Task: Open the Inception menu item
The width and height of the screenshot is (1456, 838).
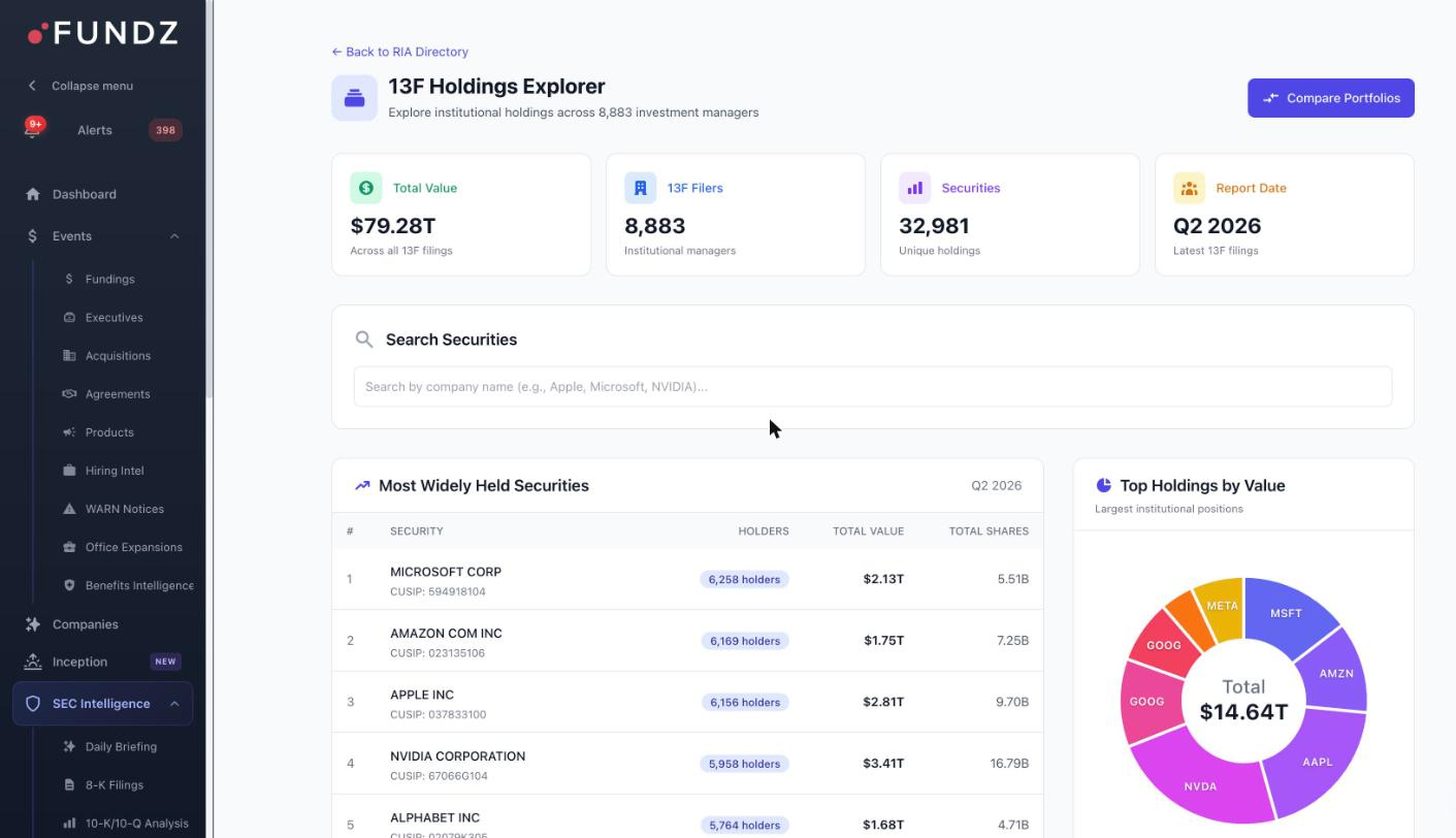Action: (x=103, y=662)
